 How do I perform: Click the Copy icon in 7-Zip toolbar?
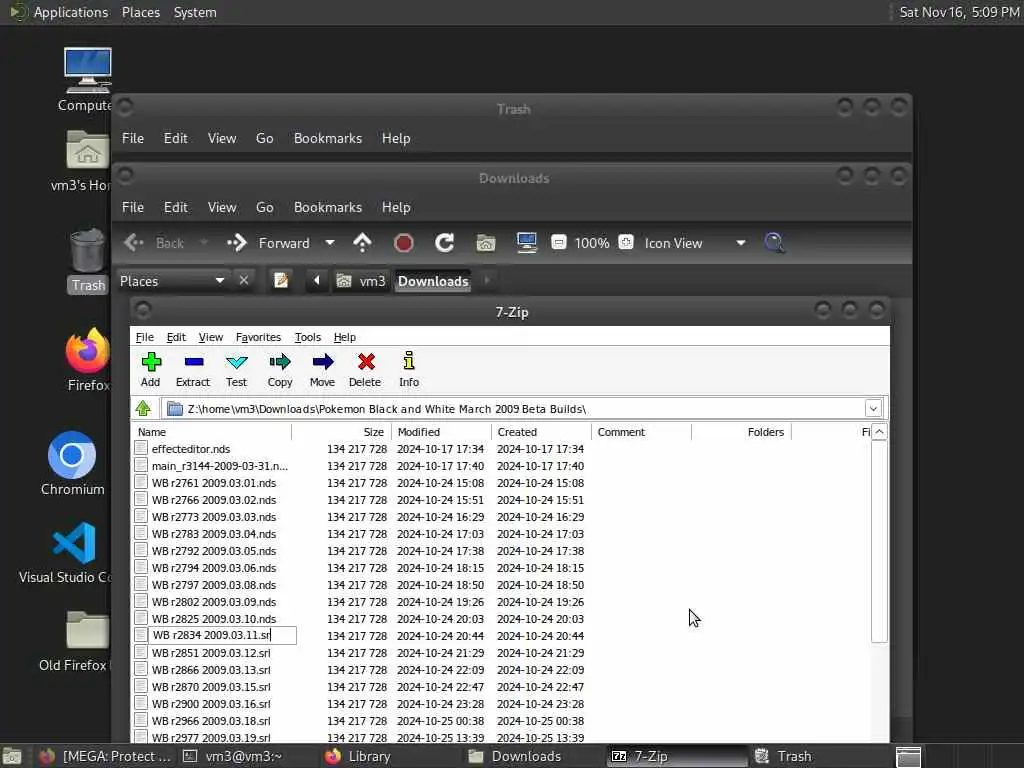pos(280,370)
